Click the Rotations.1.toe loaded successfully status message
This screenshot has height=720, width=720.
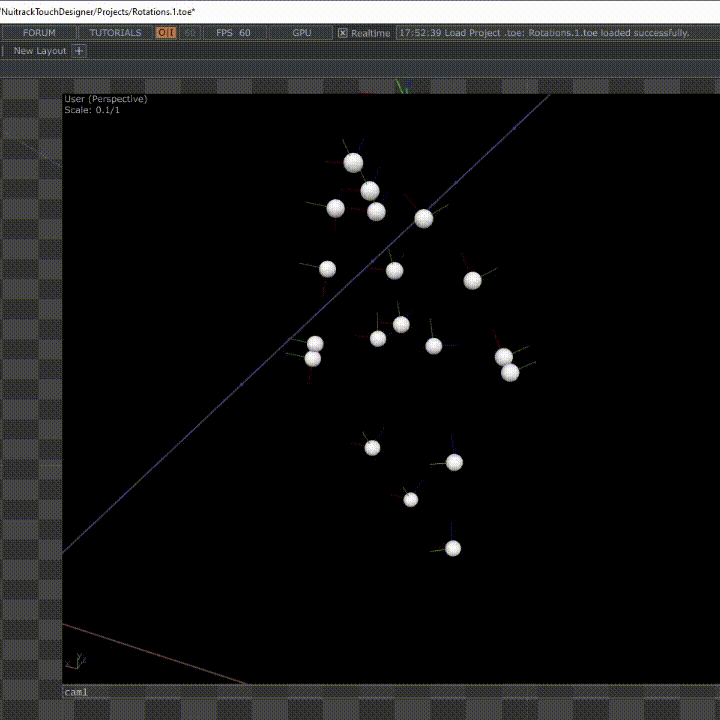tap(544, 33)
